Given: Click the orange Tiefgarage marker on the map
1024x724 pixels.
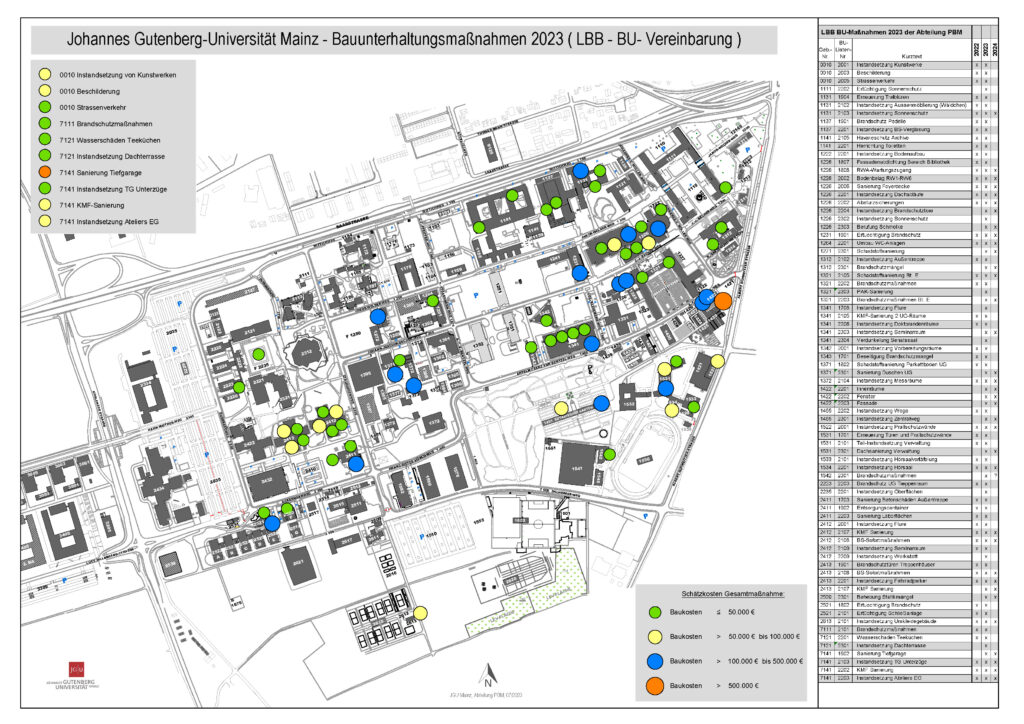Looking at the screenshot, I should click(x=723, y=301).
